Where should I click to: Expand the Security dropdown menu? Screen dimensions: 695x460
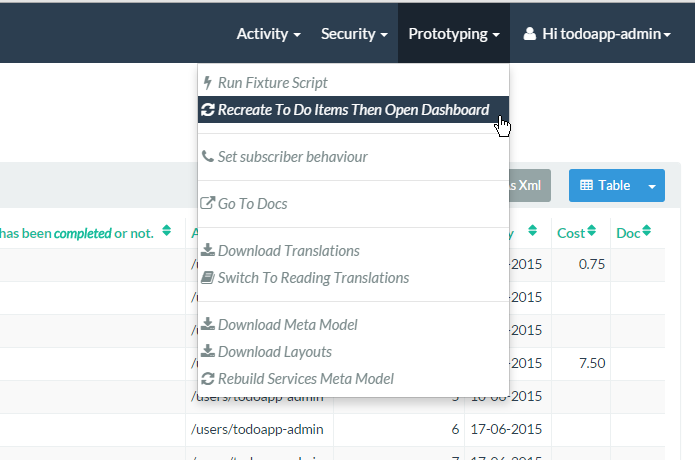pos(354,34)
